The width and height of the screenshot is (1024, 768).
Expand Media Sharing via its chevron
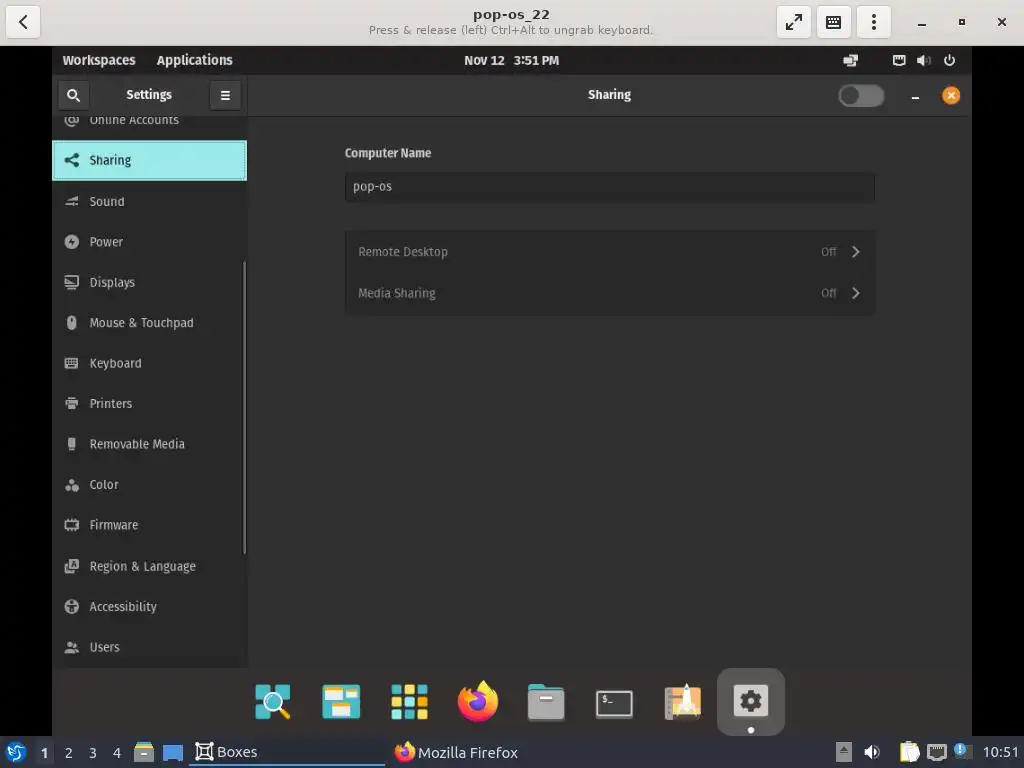coord(856,293)
